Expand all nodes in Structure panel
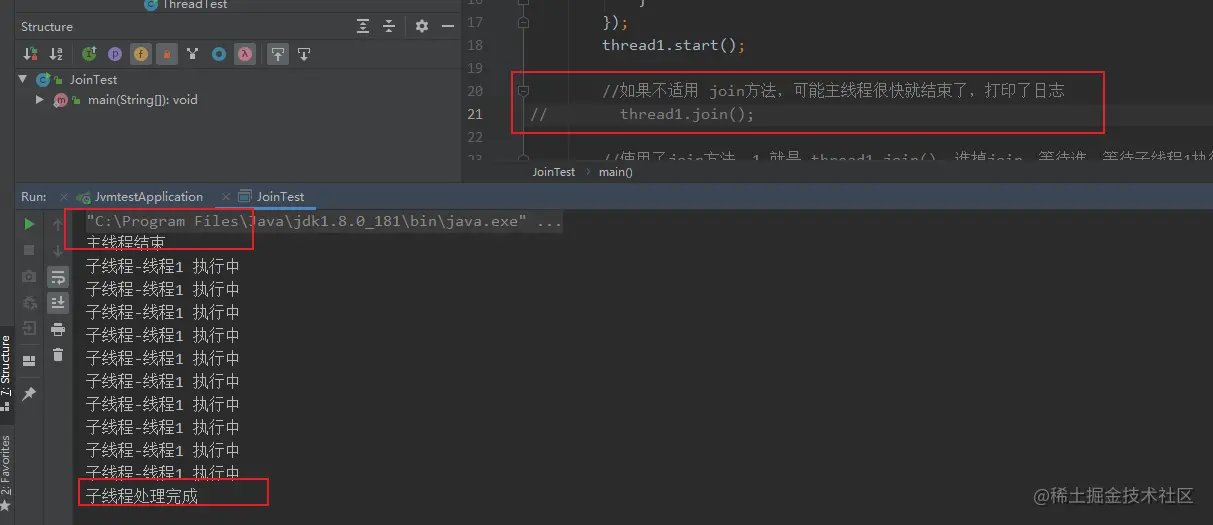Screen dimensions: 1213x525 [x=363, y=27]
